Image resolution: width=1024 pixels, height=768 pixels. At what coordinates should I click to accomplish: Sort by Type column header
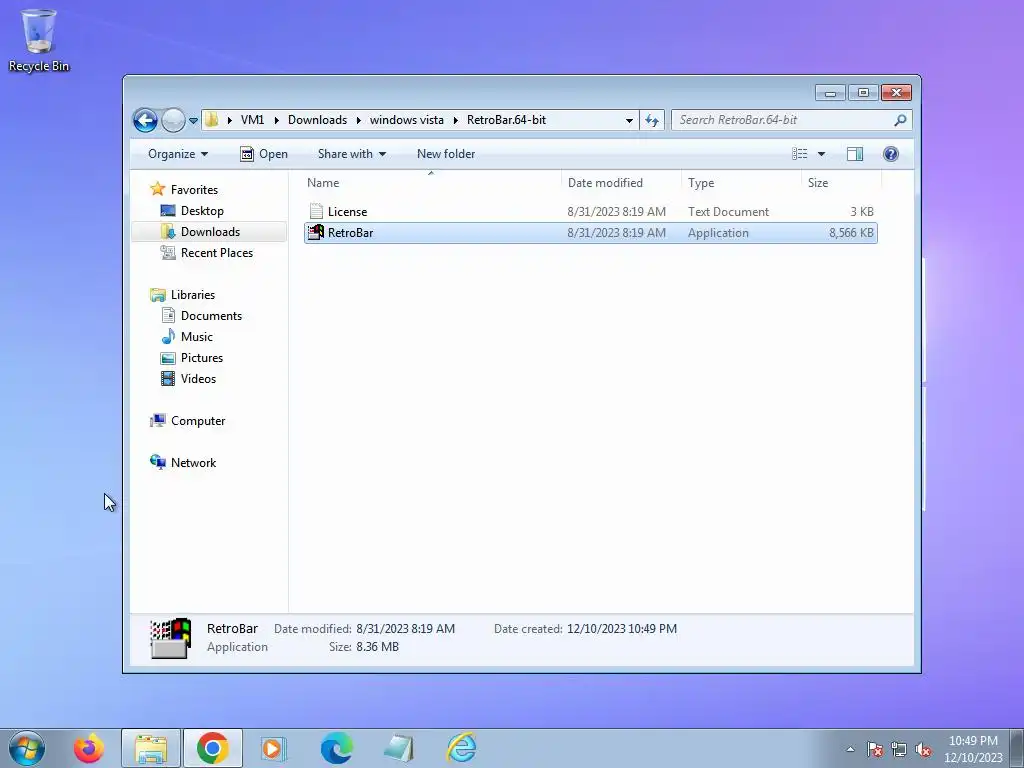pos(741,183)
